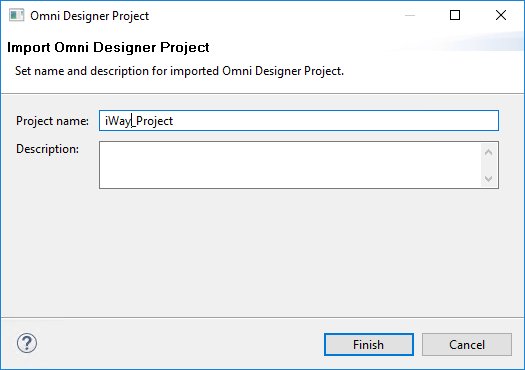Click inside the Description text area
Image resolution: width=525 pixels, height=370 pixels.
click(x=290, y=165)
